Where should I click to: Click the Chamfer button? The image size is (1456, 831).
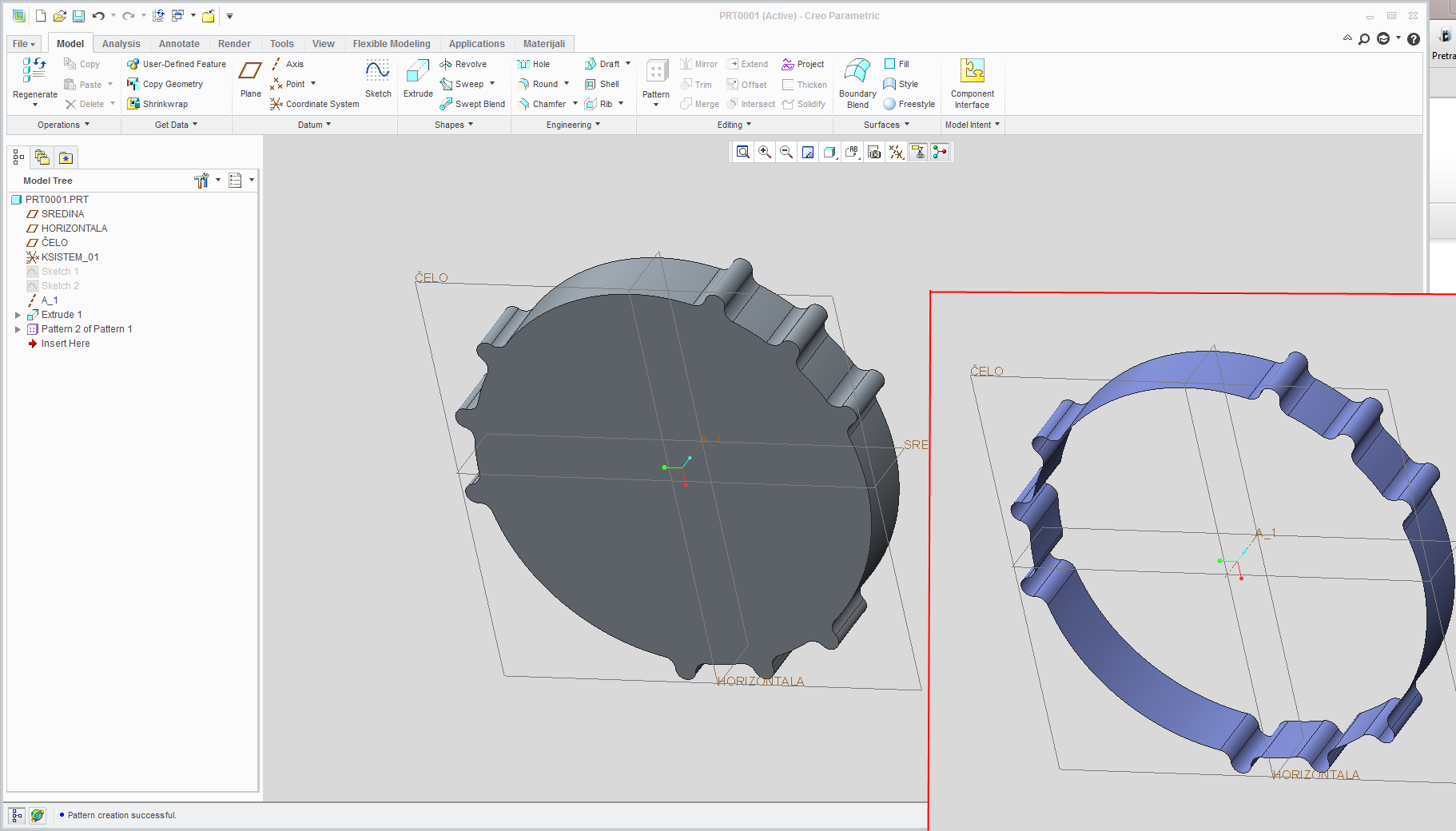tap(542, 104)
